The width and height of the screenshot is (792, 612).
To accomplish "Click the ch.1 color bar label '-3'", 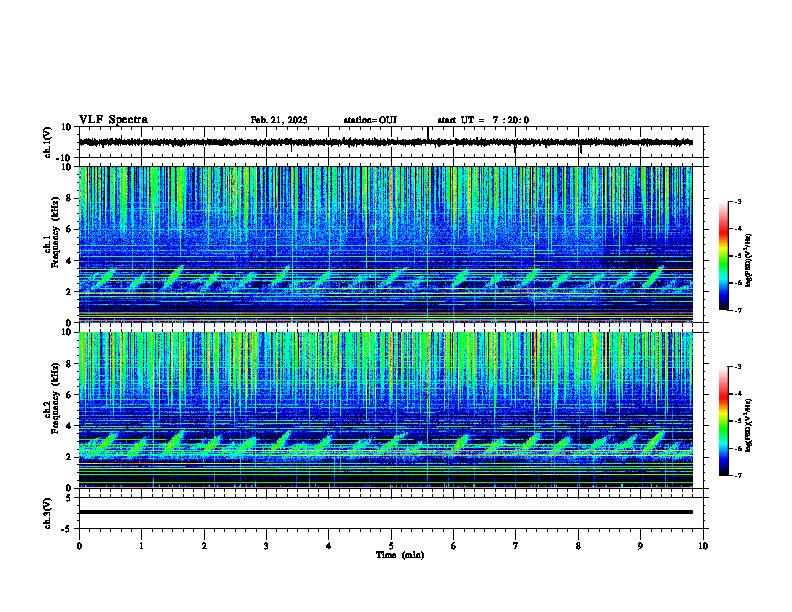I will pos(737,201).
